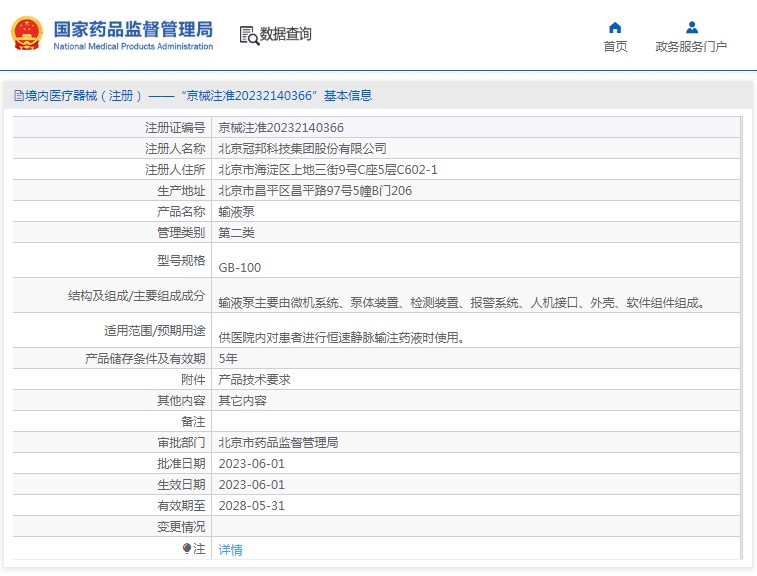Click the 管理类别 label

point(181,233)
